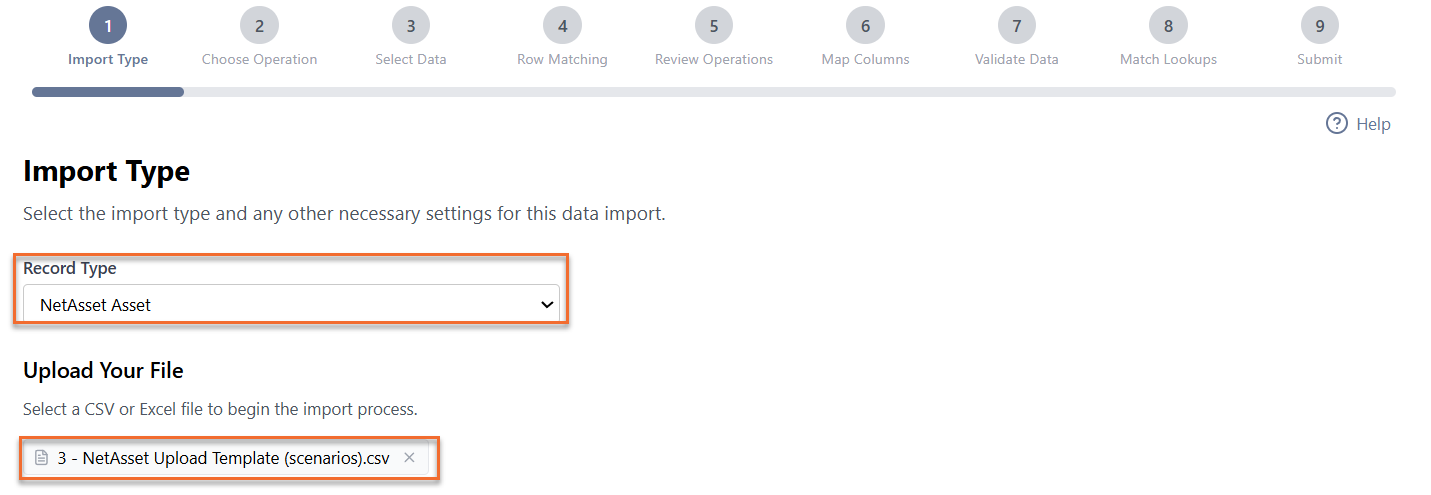The image size is (1431, 495).
Task: Go to step 2 circle icon
Action: pos(259,25)
